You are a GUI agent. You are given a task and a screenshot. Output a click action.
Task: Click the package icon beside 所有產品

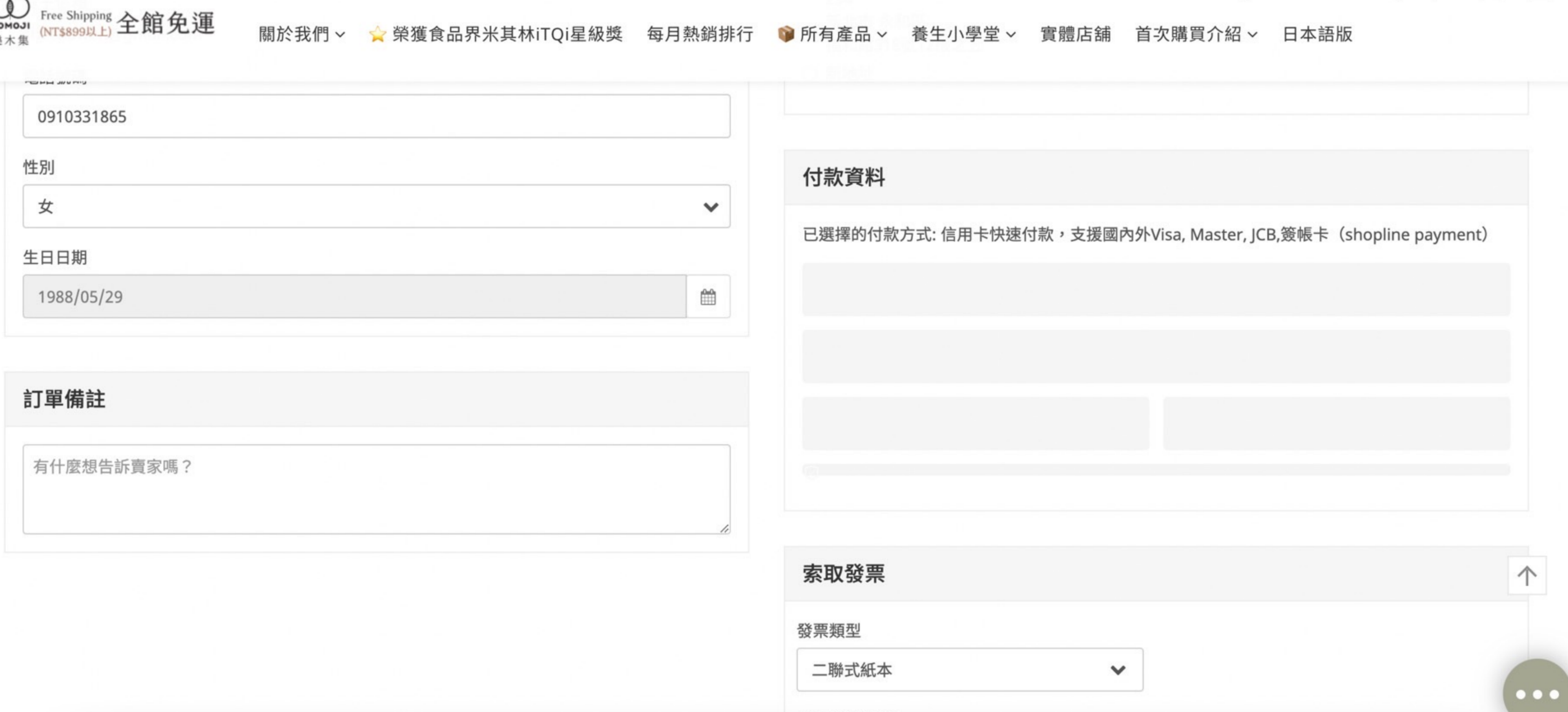coord(786,34)
